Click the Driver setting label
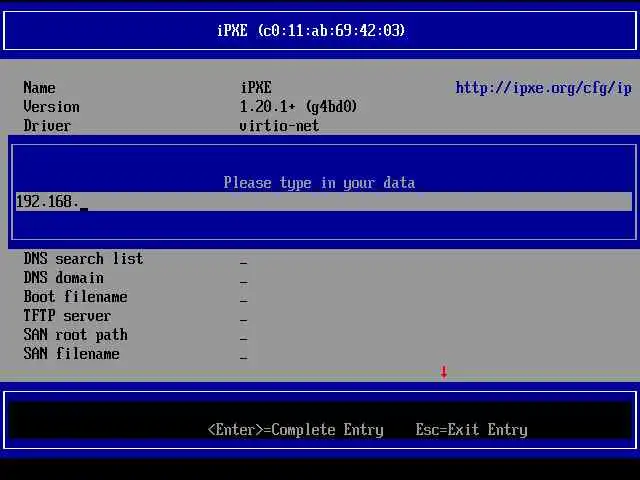This screenshot has height=480, width=640. coord(47,126)
